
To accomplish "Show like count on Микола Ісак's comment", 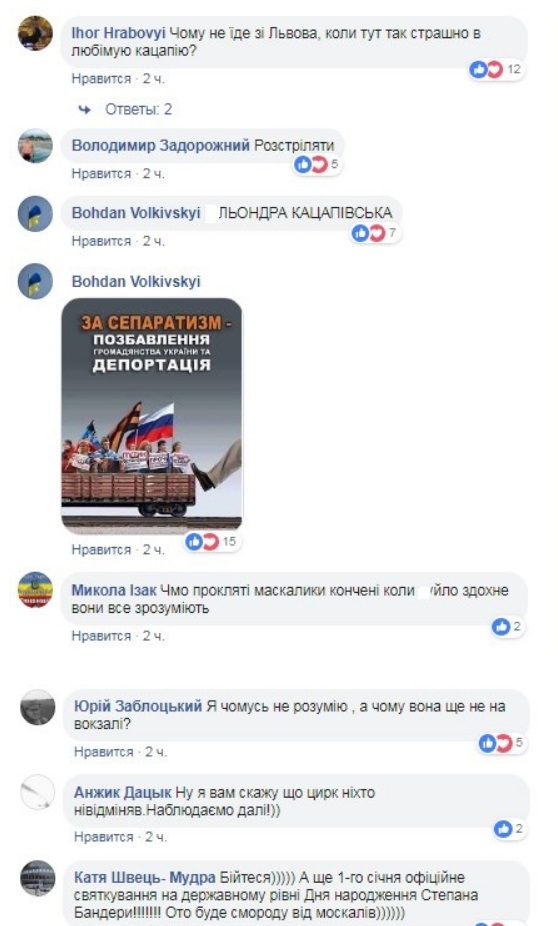I will pyautogui.click(x=507, y=627).
